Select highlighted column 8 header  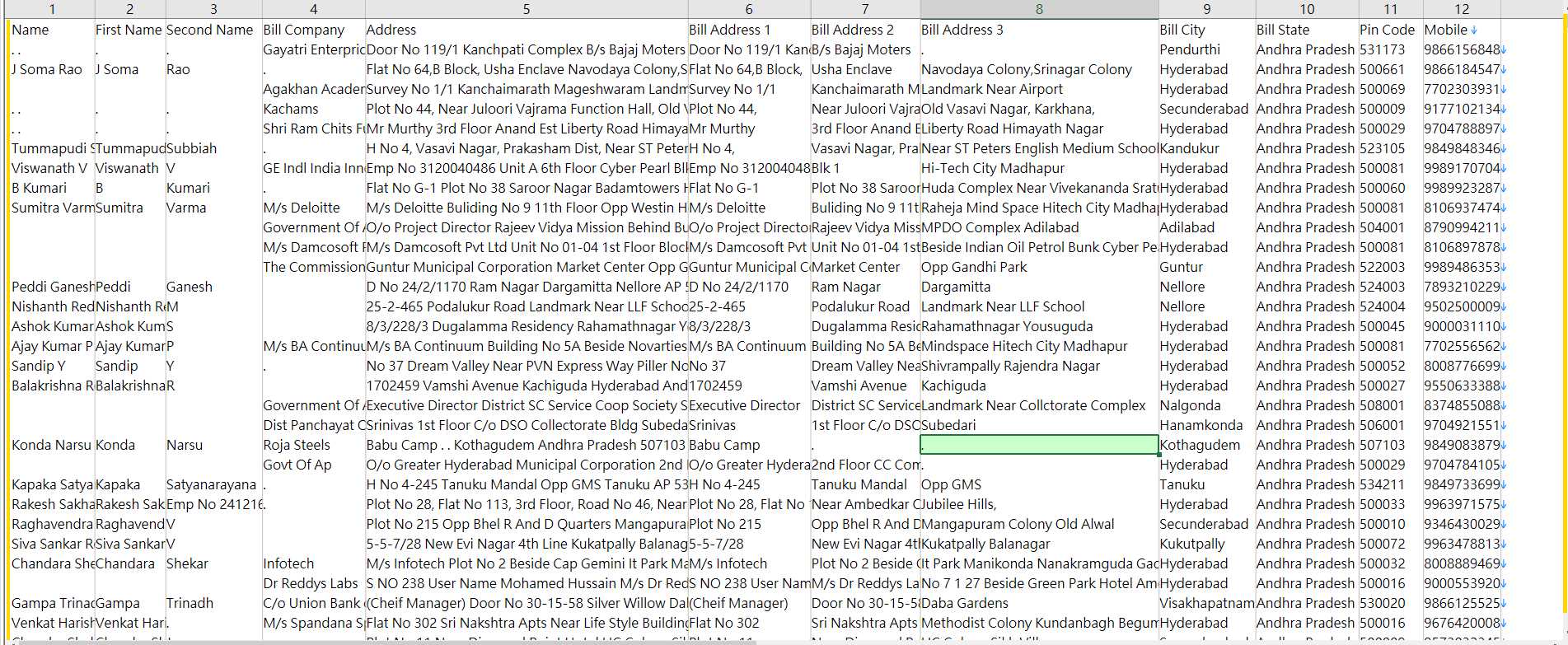[1039, 10]
